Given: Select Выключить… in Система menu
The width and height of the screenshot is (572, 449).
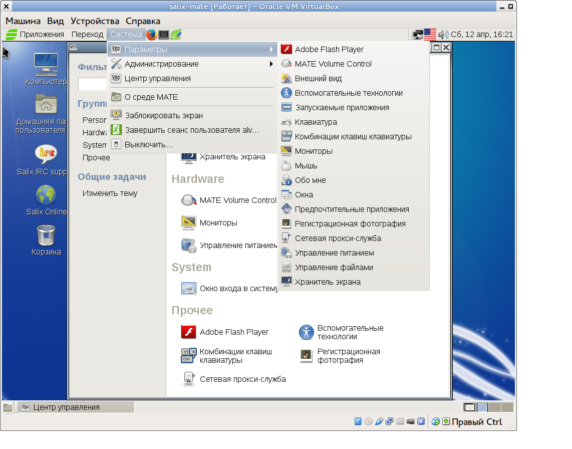Looking at the screenshot, I should [192, 144].
